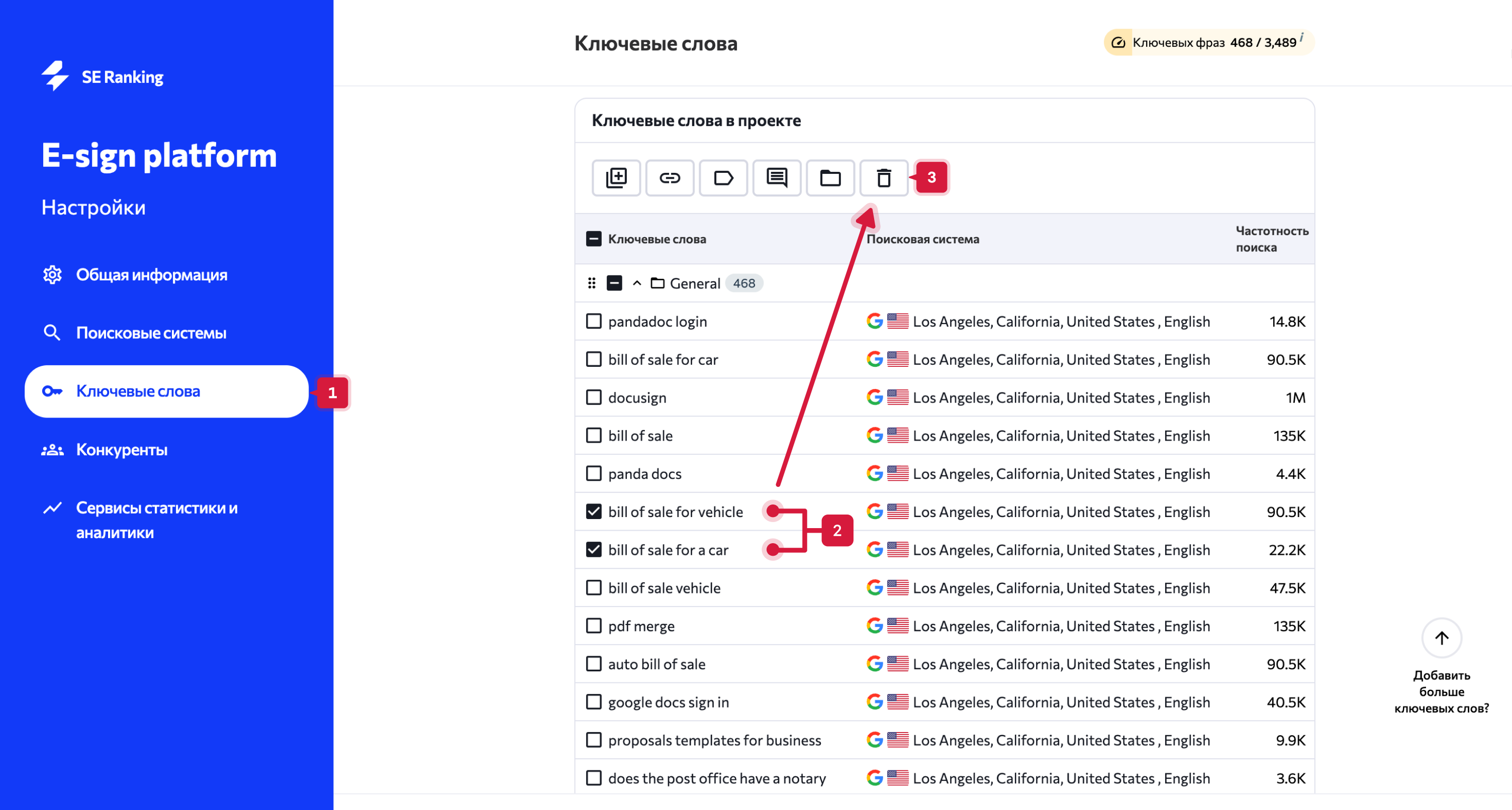Screen dimensions: 1512x810
Task: Click the trash delete toolbar icon
Action: coord(883,177)
